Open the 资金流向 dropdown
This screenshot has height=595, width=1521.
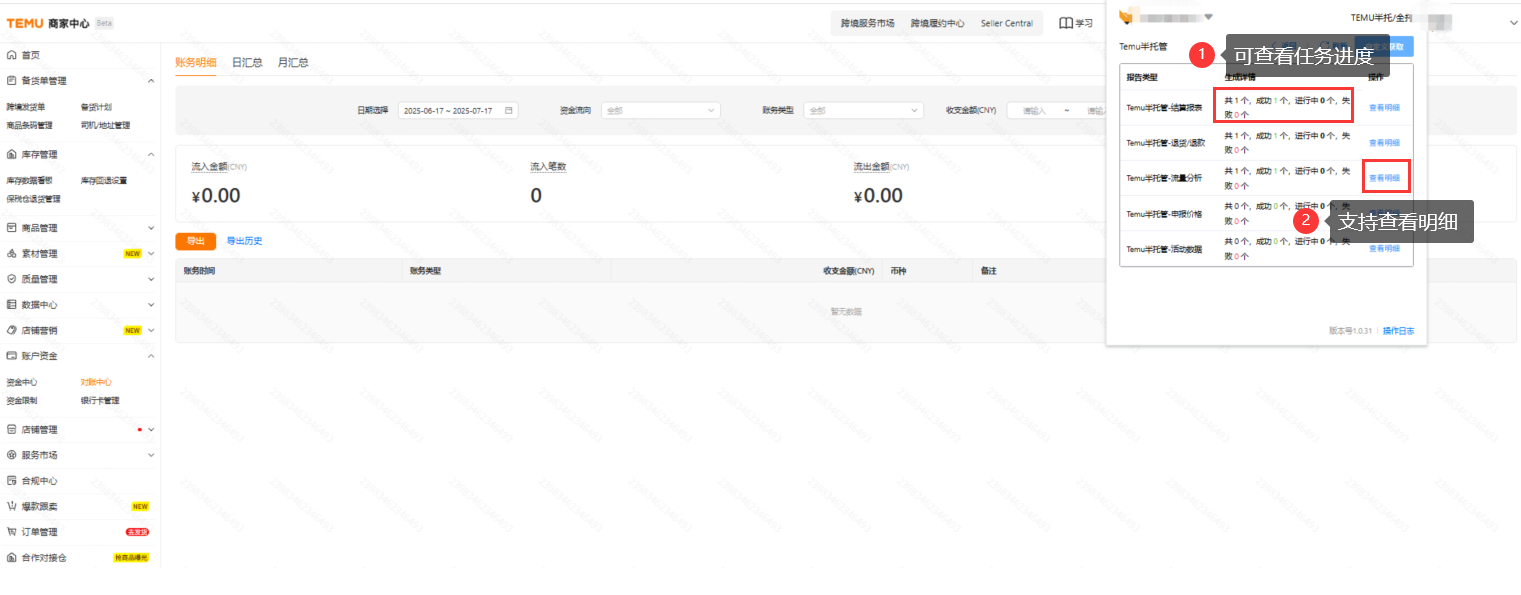coord(660,110)
